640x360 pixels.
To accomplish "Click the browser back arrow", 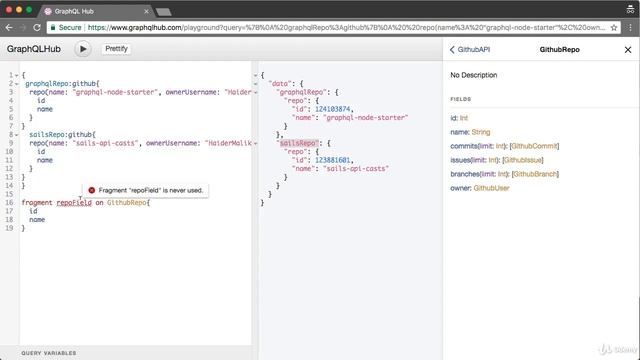I will tap(9, 27).
